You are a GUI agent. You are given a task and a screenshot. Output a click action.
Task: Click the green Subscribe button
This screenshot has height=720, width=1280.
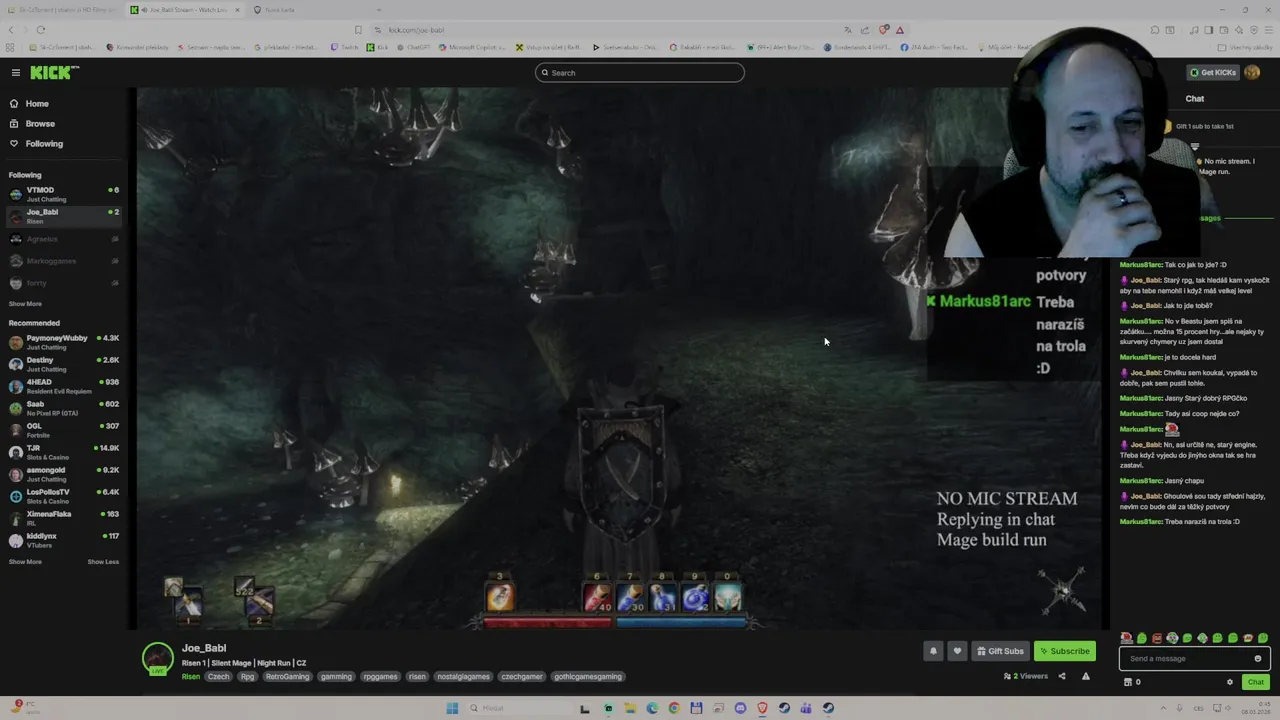point(1065,651)
